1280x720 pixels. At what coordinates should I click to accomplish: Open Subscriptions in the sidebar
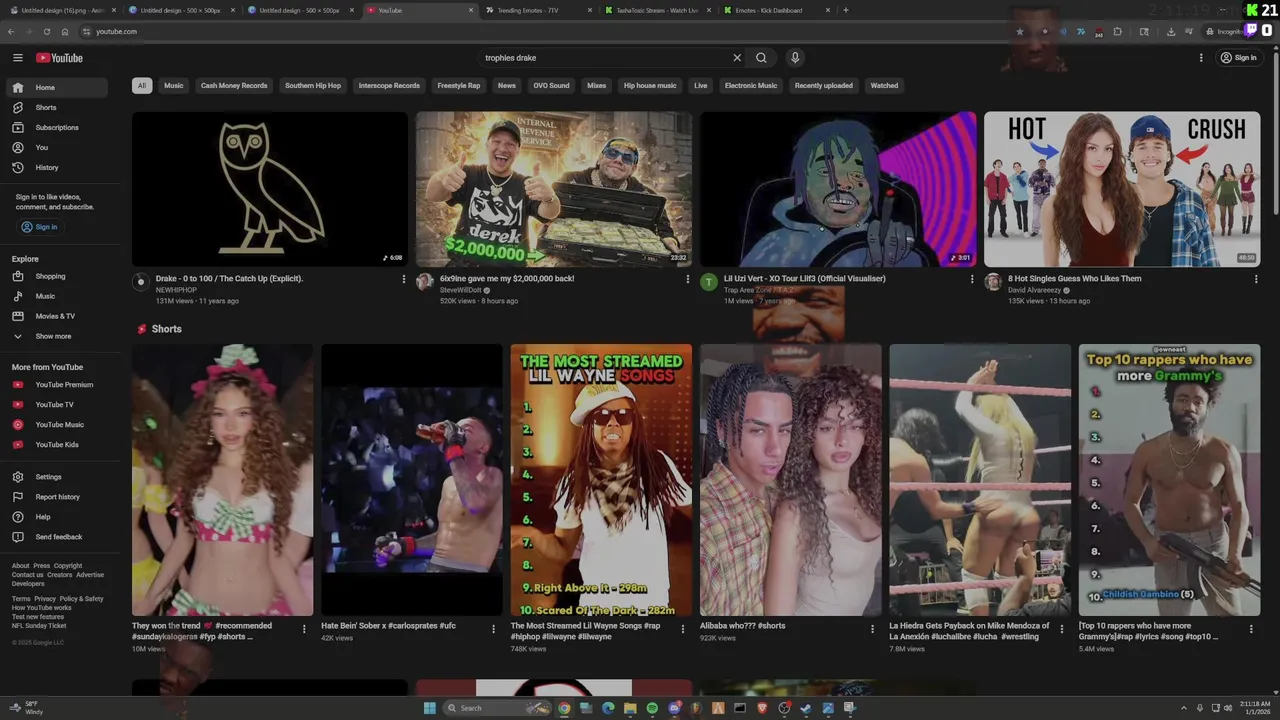57,127
